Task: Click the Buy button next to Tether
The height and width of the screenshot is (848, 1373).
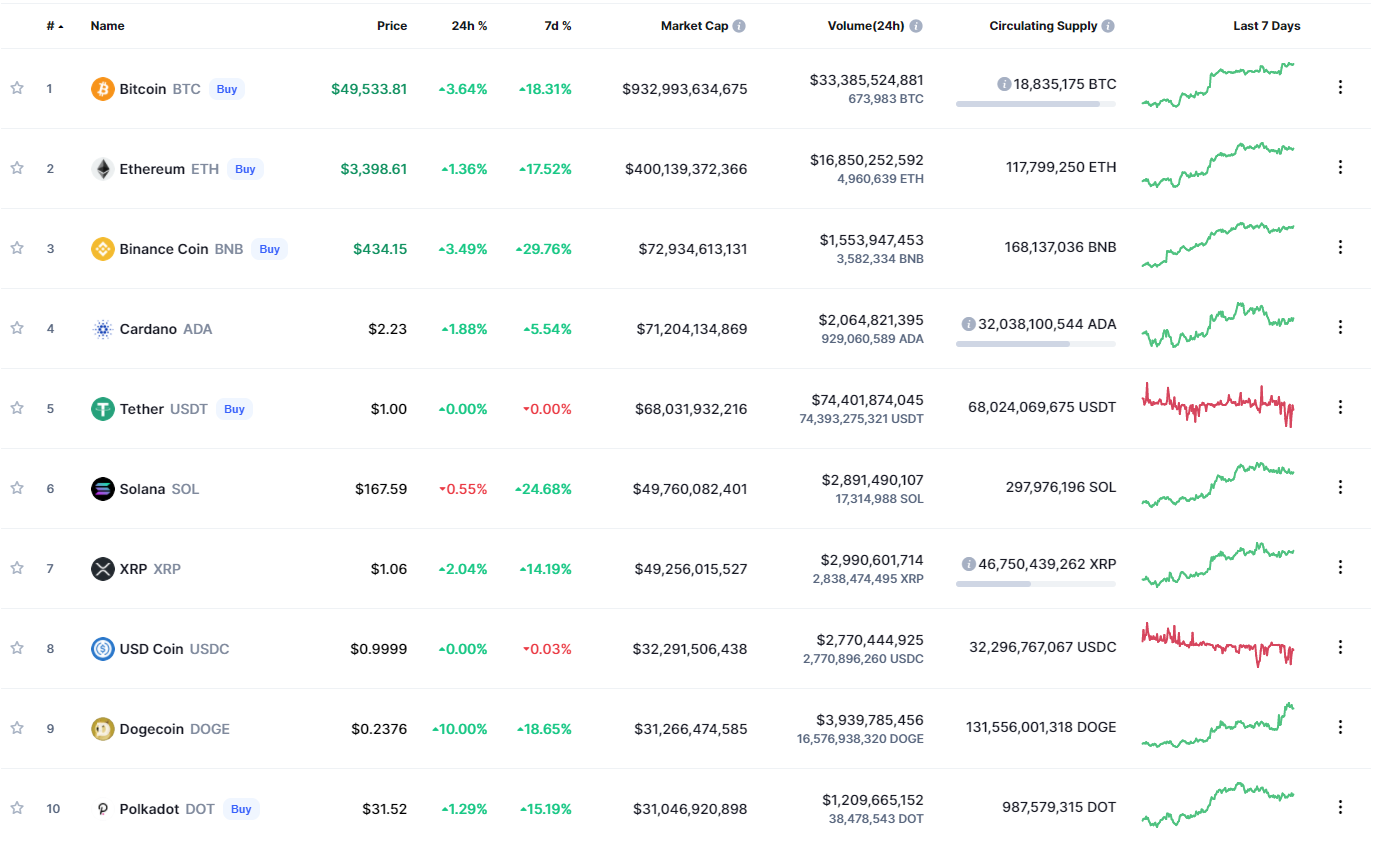Action: 234,409
